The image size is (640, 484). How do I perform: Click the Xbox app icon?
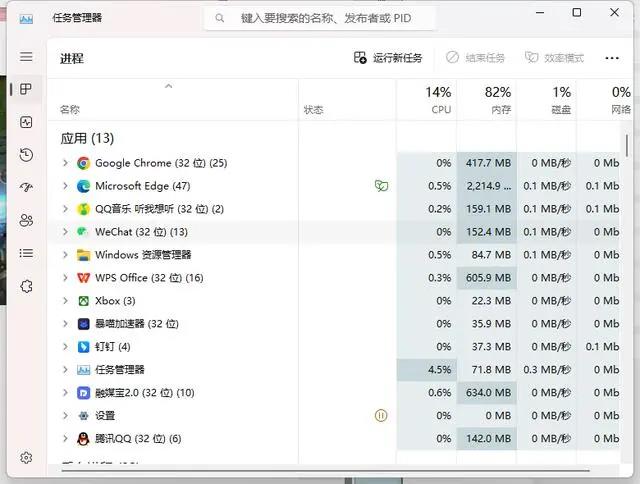pos(83,301)
